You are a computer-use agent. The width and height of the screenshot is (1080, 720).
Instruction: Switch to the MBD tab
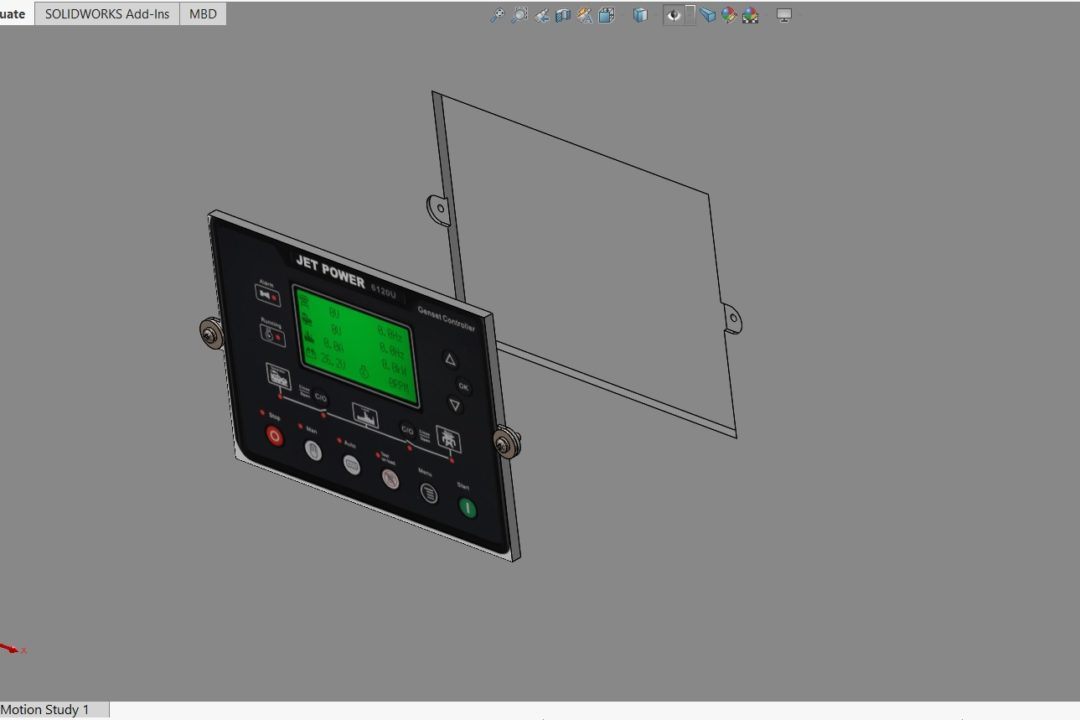click(202, 14)
